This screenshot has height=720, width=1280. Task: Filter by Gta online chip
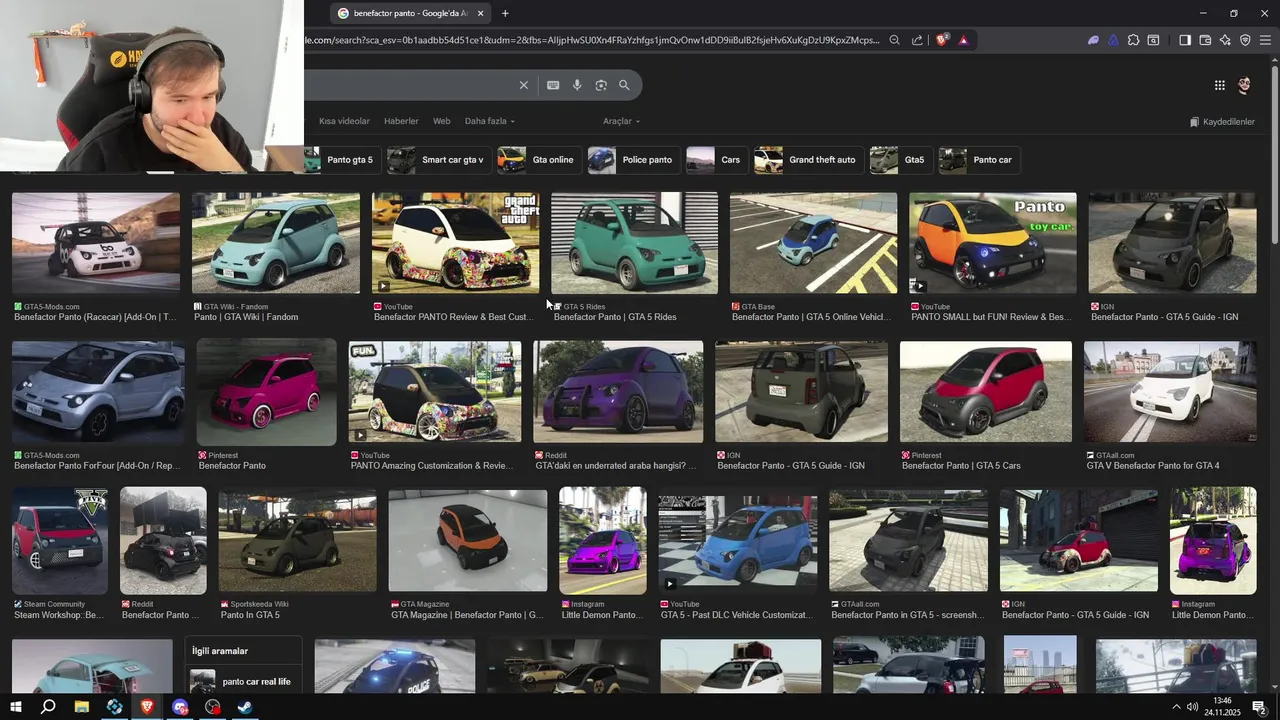[538, 160]
